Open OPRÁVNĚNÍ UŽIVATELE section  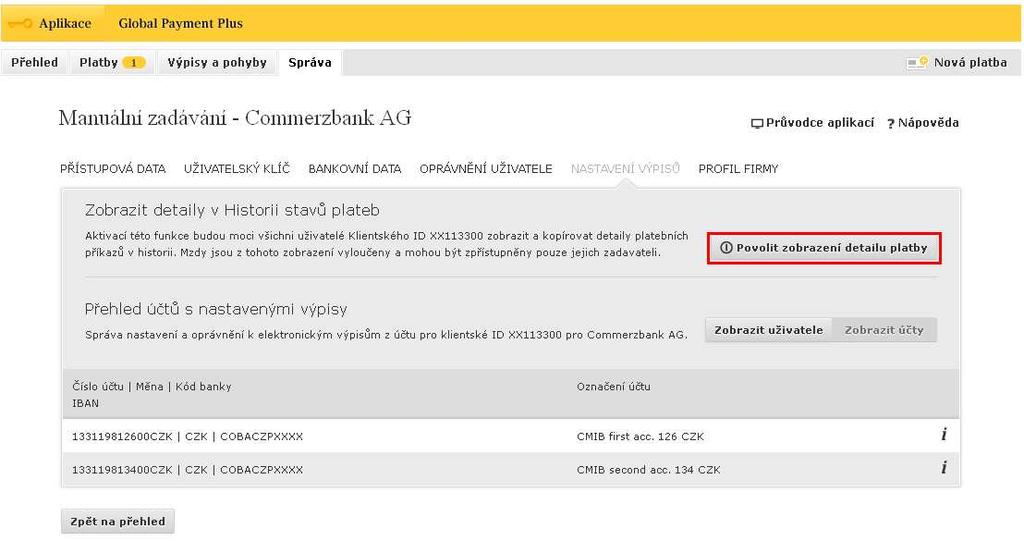[486, 169]
